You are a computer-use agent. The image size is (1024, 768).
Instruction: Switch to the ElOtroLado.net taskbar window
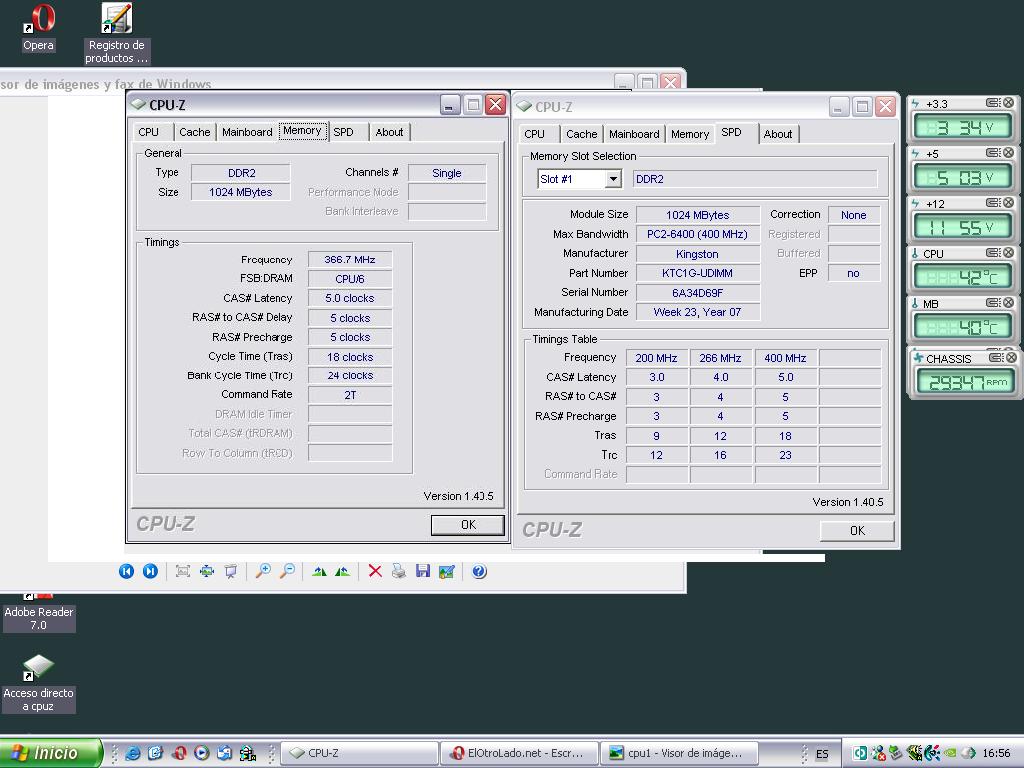tap(519, 753)
